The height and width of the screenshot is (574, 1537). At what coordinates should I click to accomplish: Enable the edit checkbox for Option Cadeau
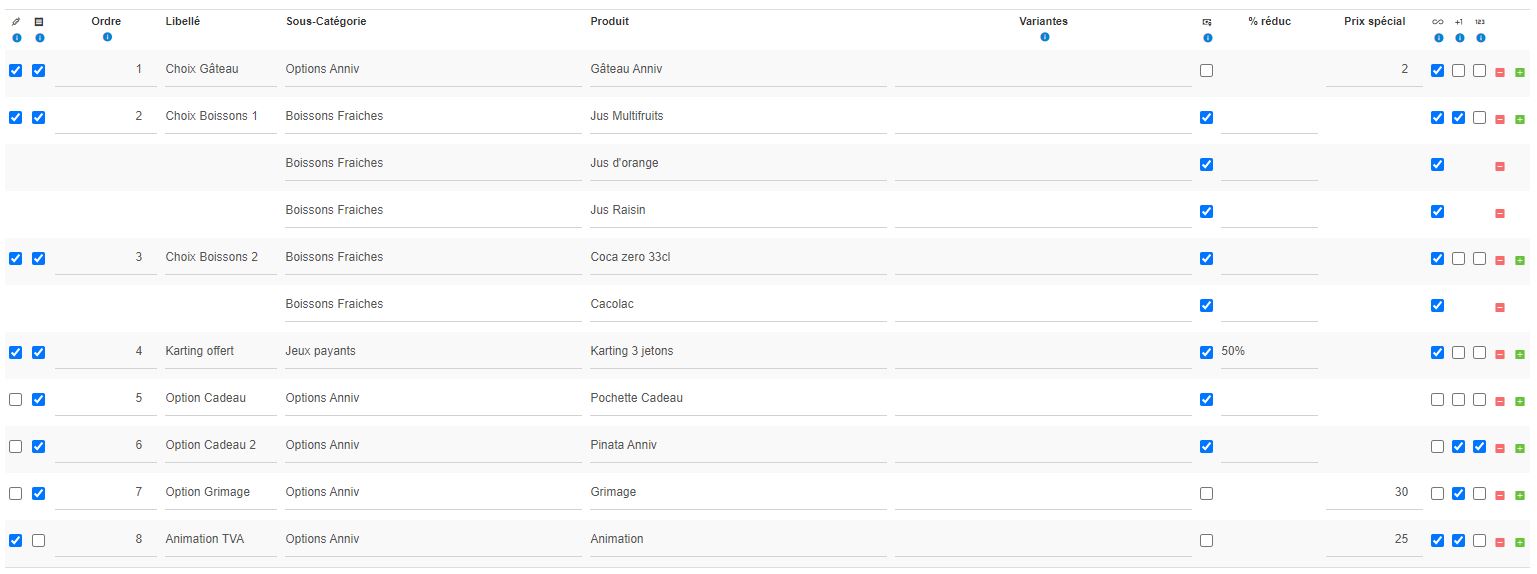16,399
